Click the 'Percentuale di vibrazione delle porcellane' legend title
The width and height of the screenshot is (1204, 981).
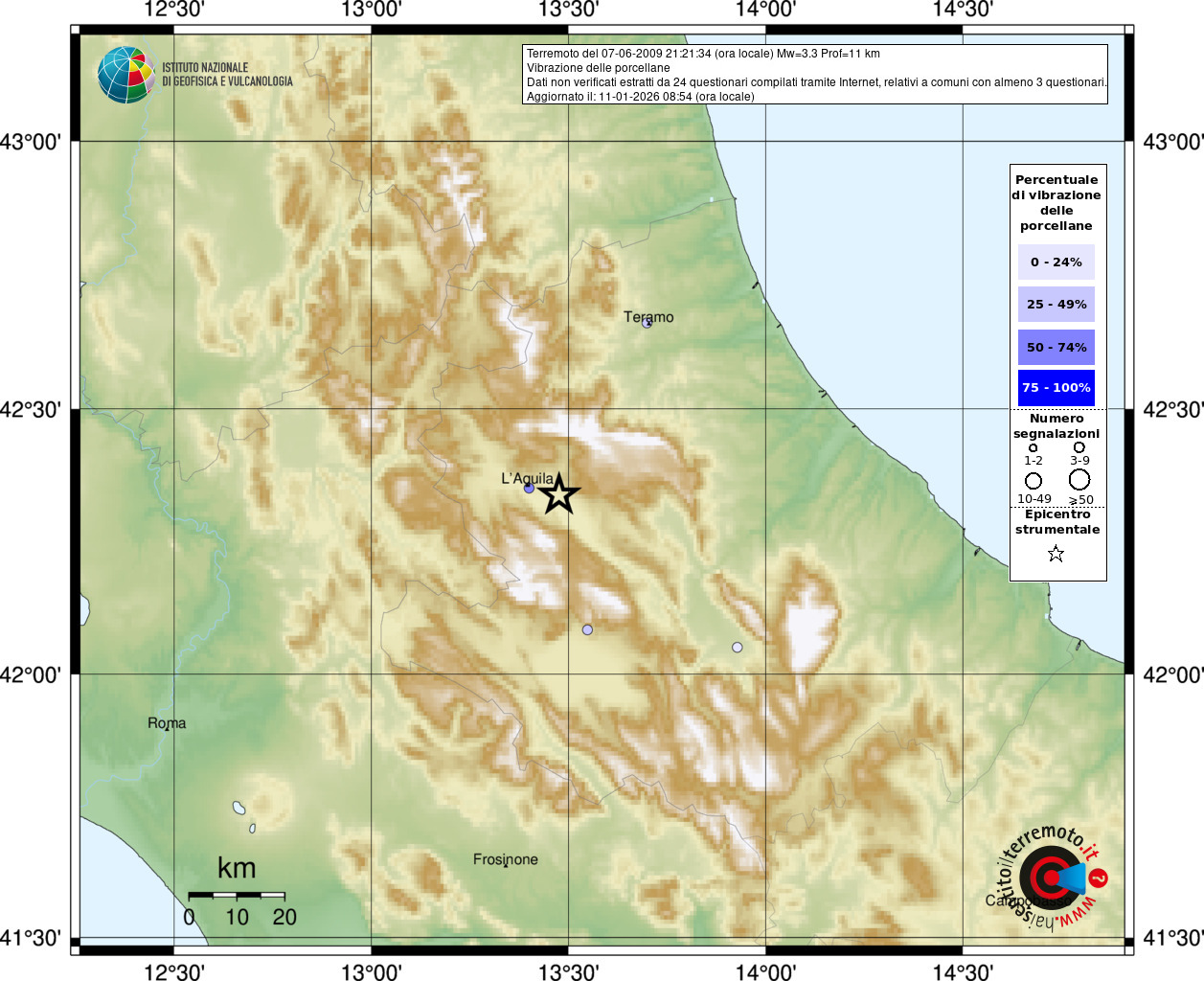click(x=1056, y=202)
